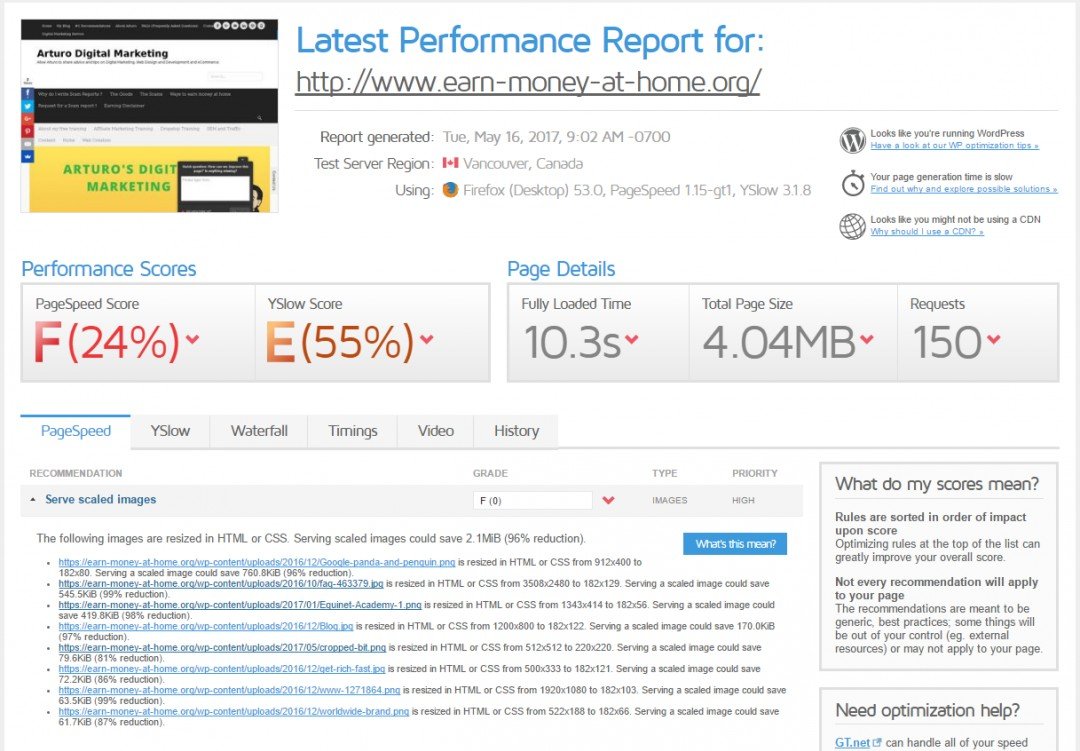
Task: Open cropped-bit.png image link
Action: 222,648
